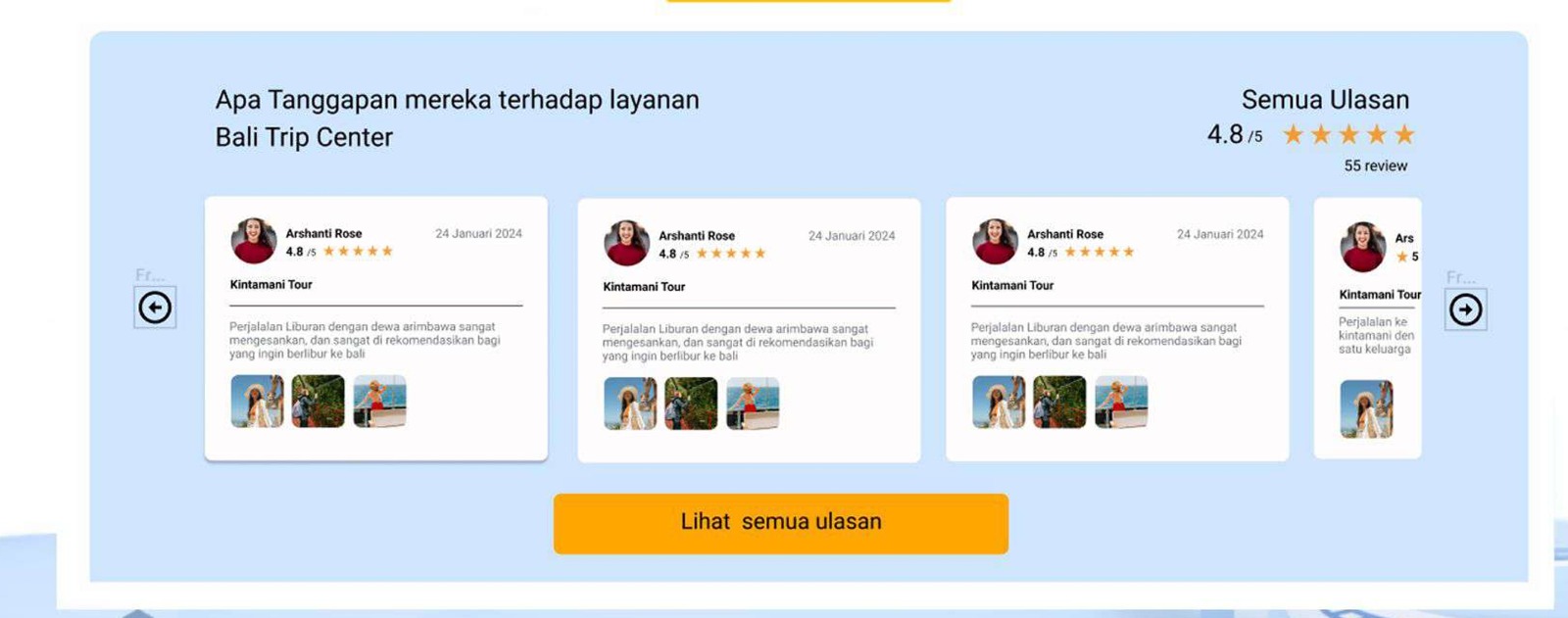The height and width of the screenshot is (618, 1568).
Task: Click the first review card's profile avatar
Action: tap(254, 241)
